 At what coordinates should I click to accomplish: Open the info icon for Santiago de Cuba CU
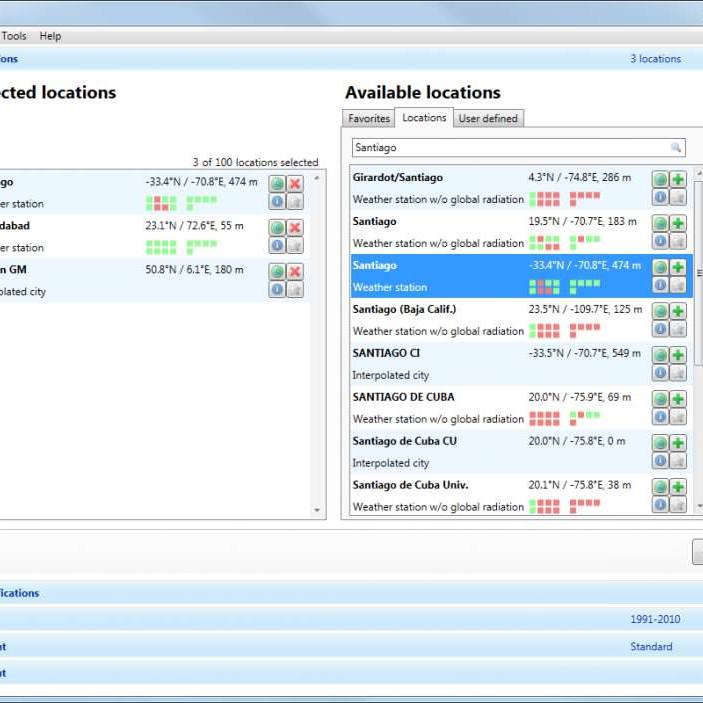660,461
